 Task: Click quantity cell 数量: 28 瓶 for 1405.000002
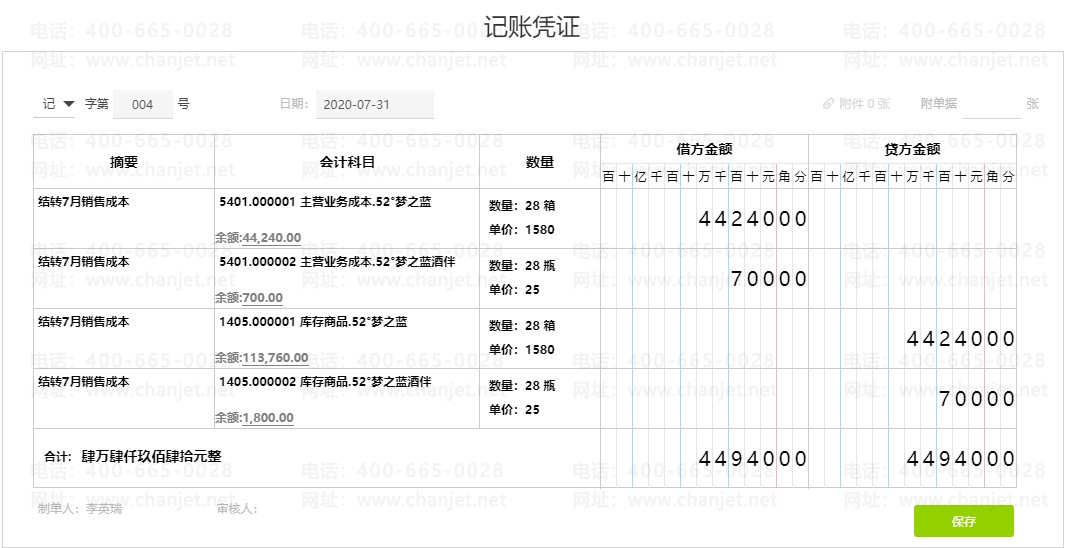[x=522, y=385]
